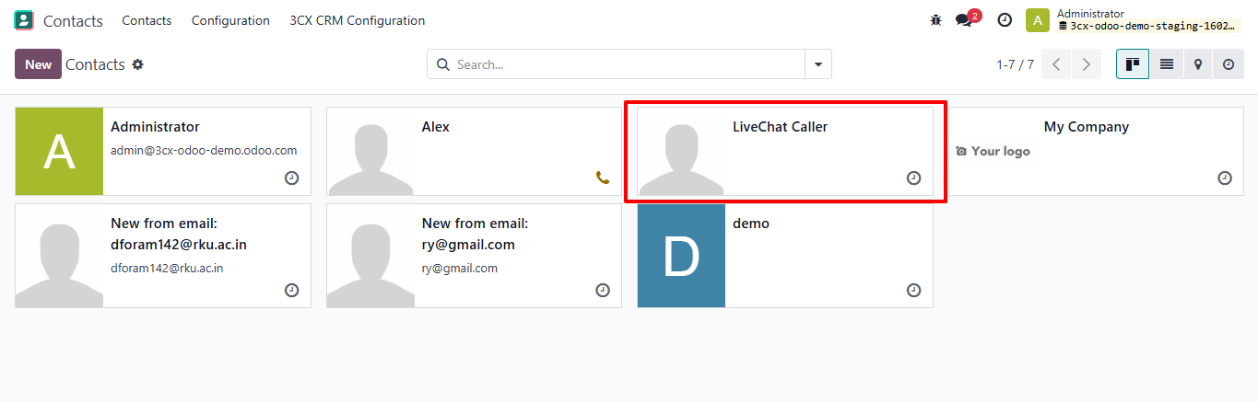This screenshot has width=1258, height=402.
Task: Open the gear actions menu beside Contacts
Action: 138,64
